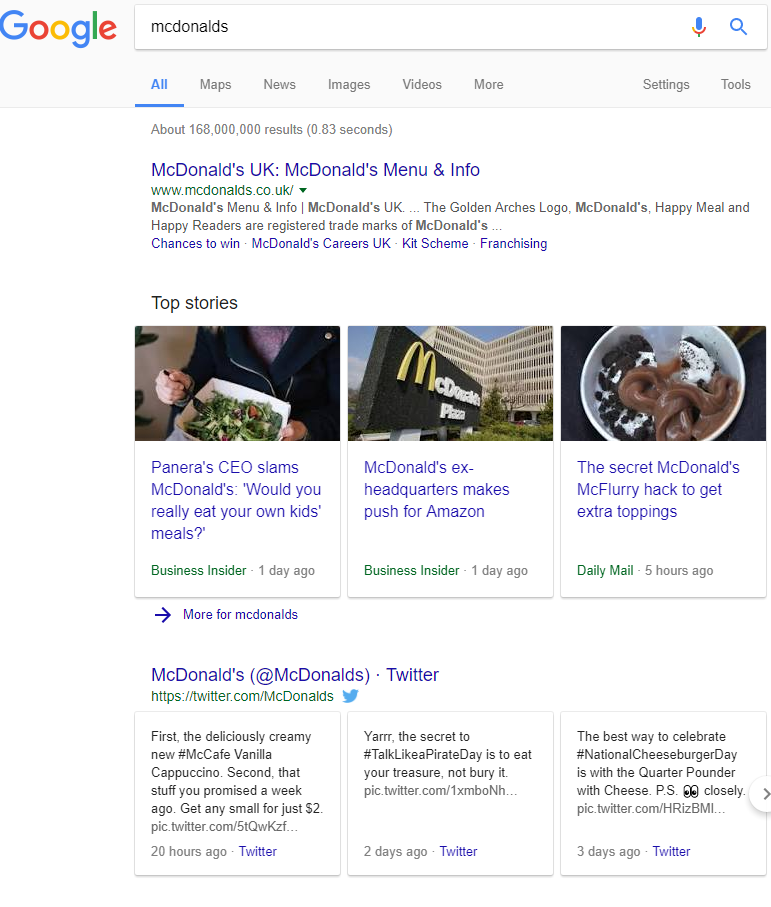Open McDonald's UK: Menu & Info result
771x907 pixels.
(x=315, y=169)
